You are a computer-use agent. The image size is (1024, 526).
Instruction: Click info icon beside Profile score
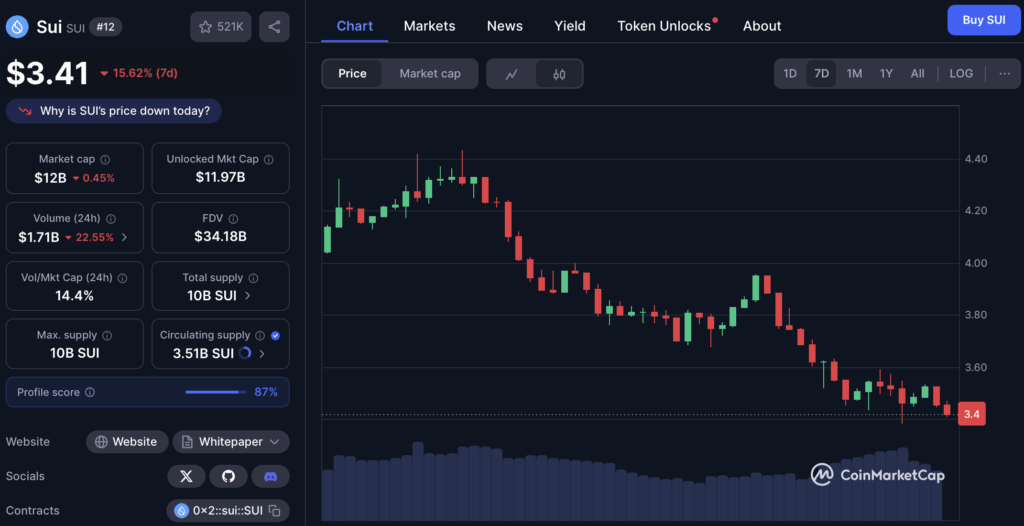pyautogui.click(x=90, y=392)
